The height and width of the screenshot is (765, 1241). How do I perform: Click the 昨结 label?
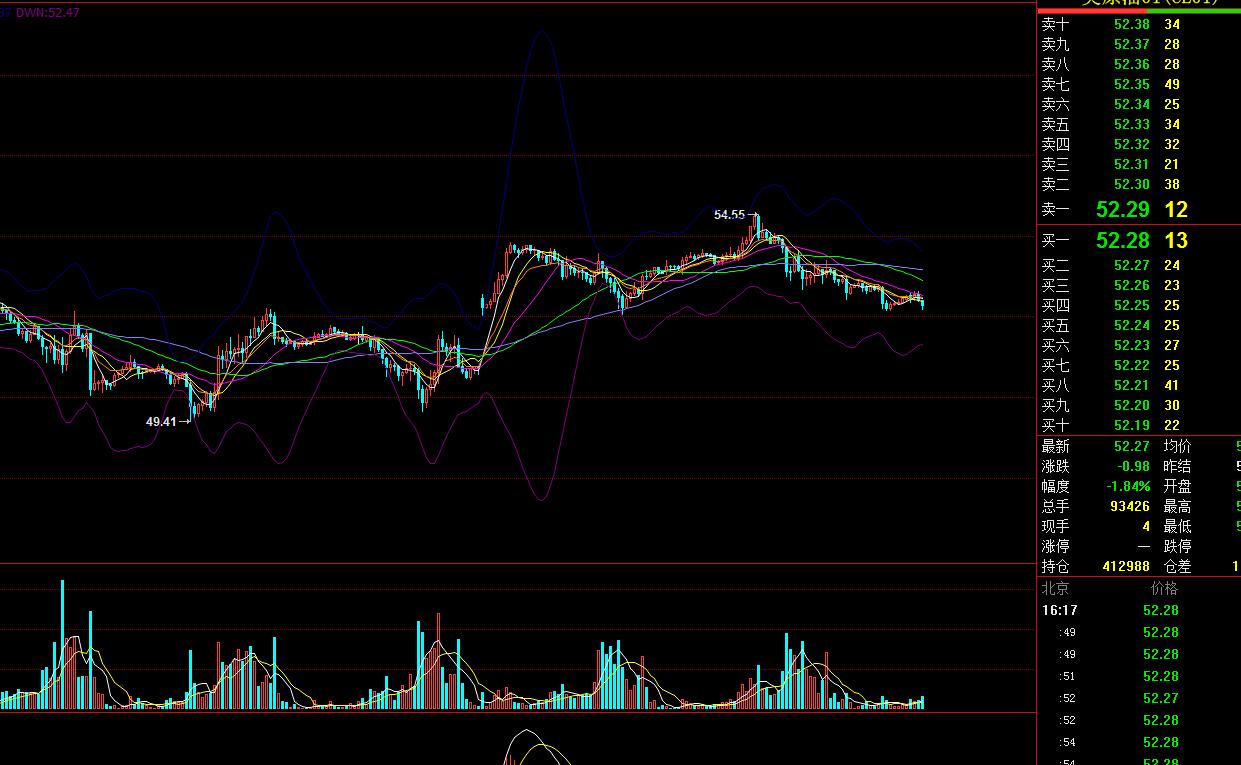click(x=1177, y=466)
